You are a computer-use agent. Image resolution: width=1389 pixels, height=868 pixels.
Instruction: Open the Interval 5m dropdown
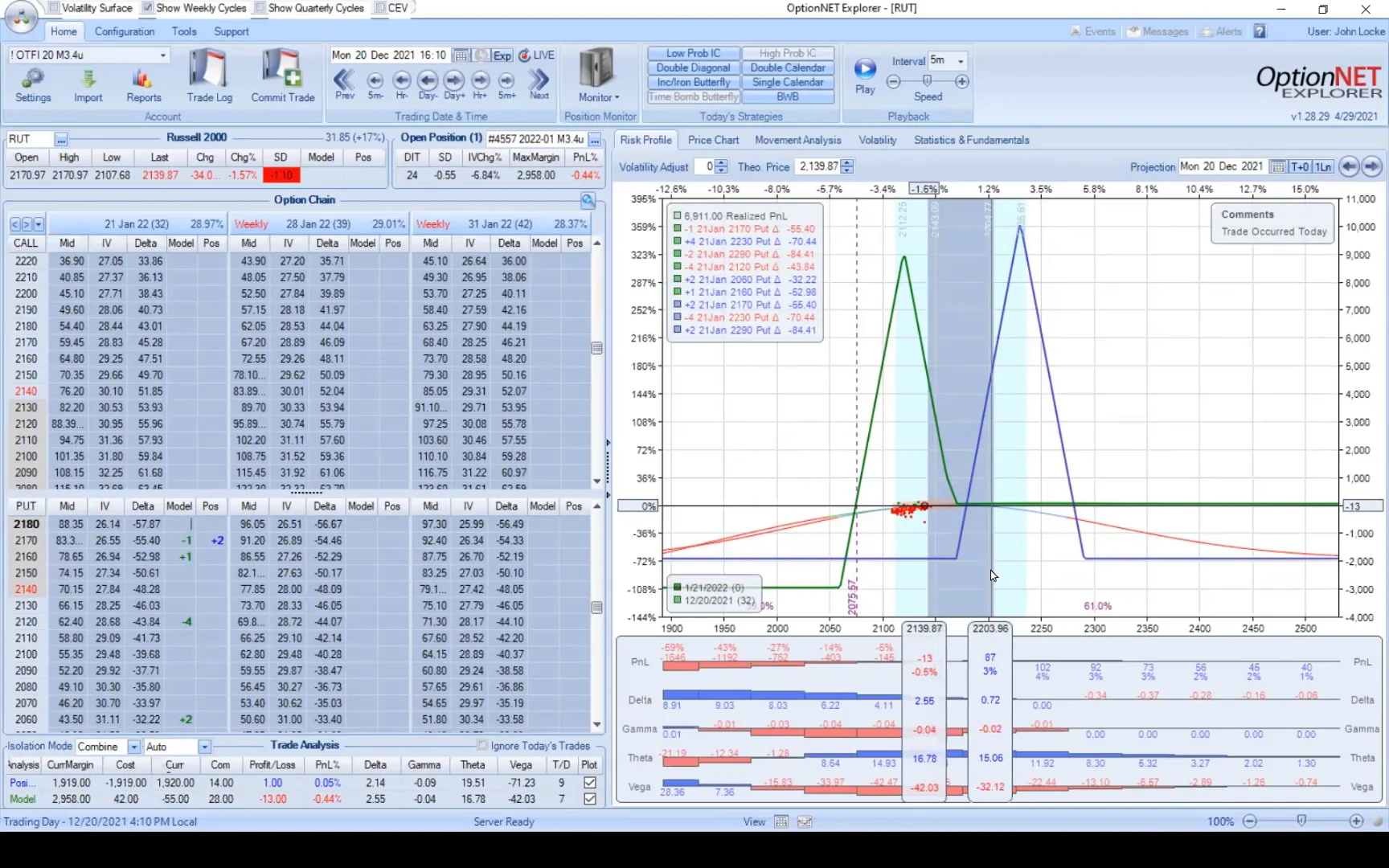point(961,61)
